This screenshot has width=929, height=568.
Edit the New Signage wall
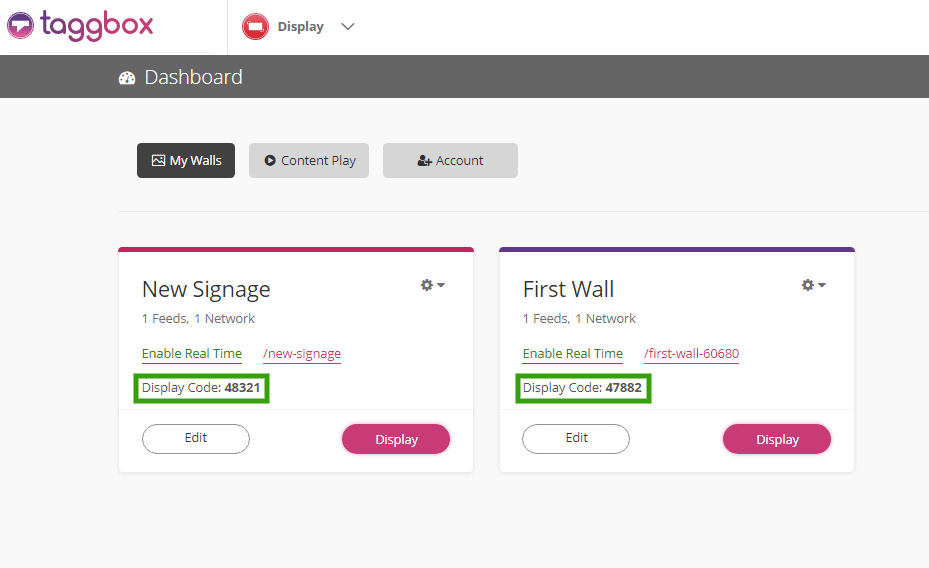click(x=196, y=438)
